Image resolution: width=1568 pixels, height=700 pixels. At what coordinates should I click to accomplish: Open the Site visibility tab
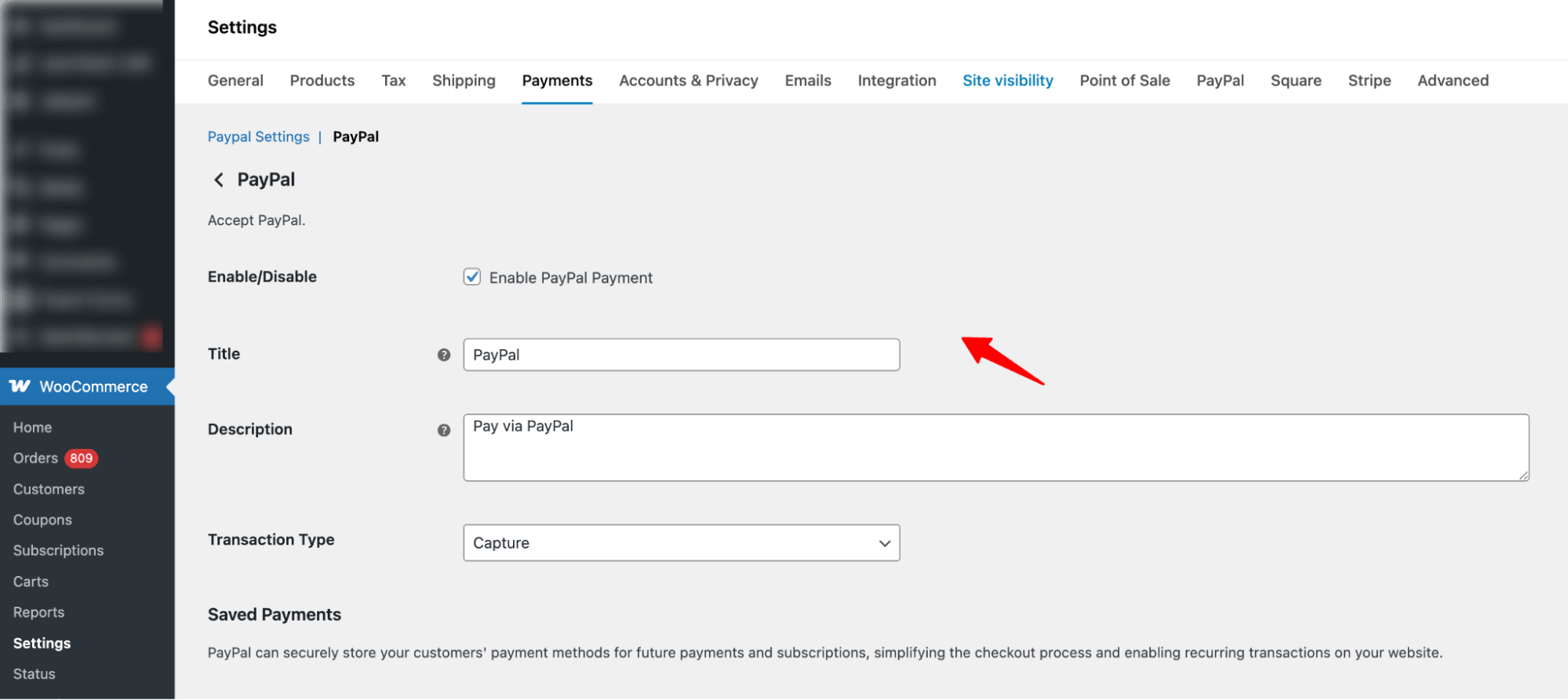pyautogui.click(x=1008, y=80)
